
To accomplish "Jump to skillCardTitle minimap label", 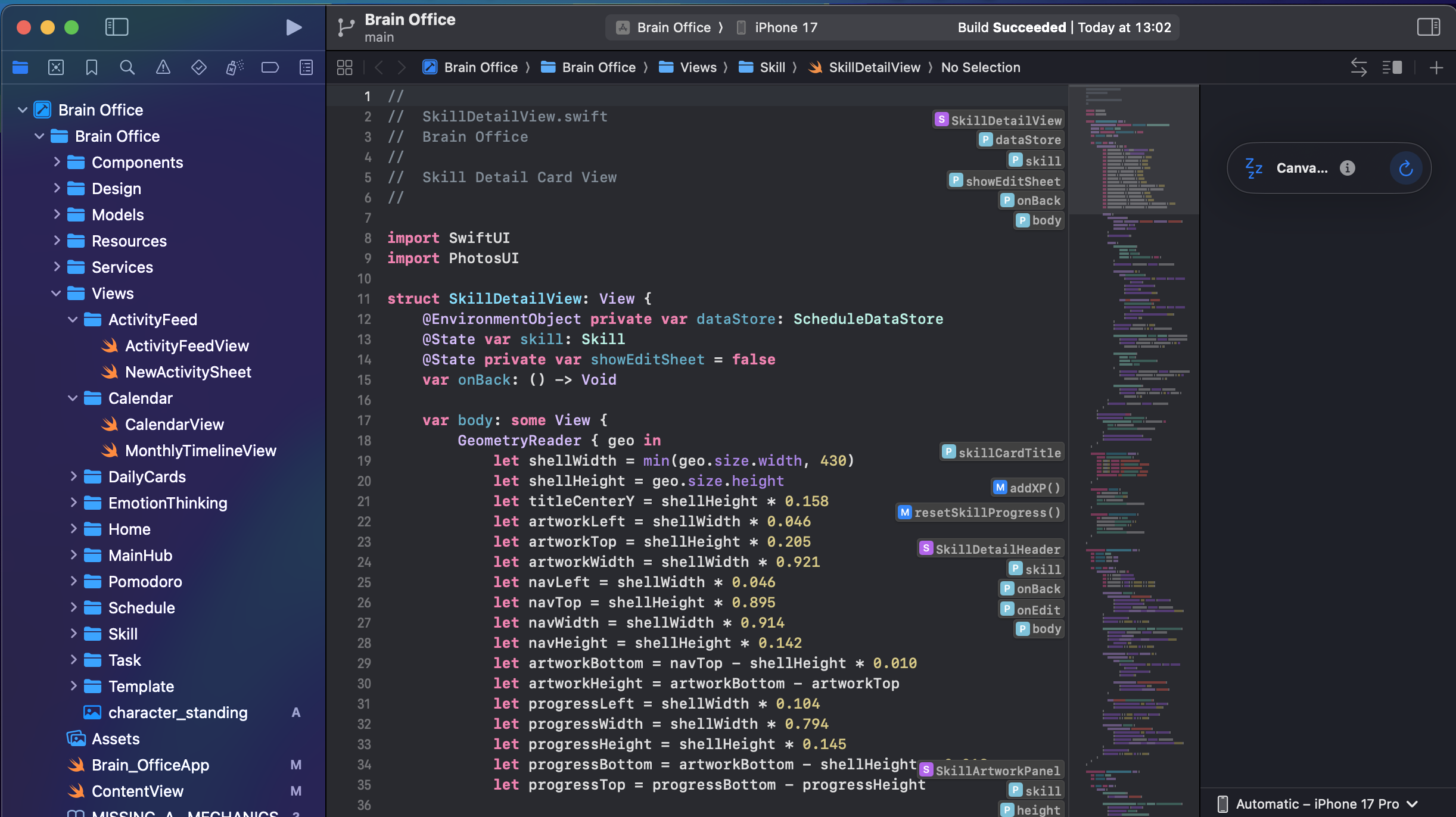I will click(x=1003, y=453).
